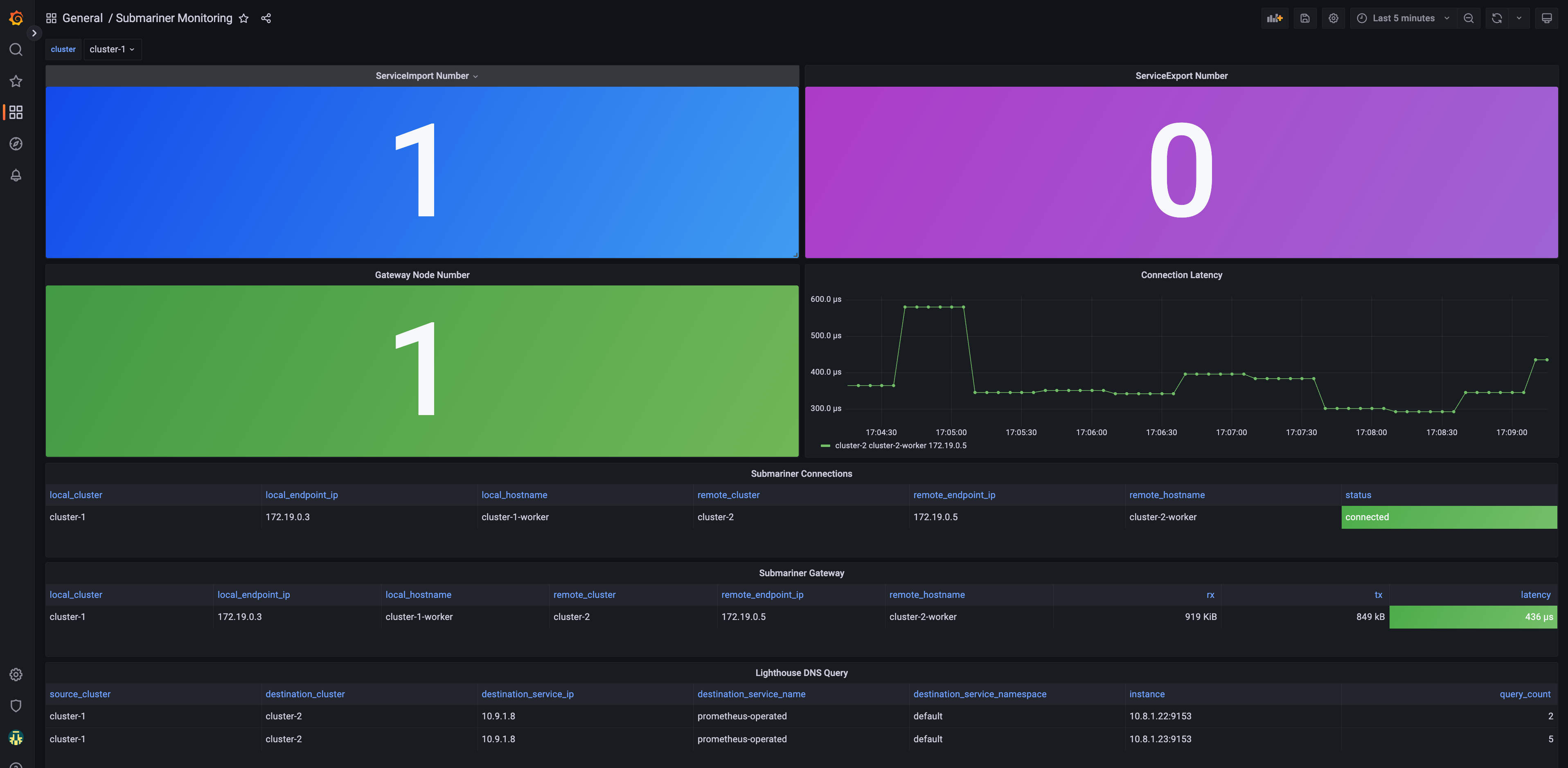Expand the refresh interval dropdown arrow
Image resolution: width=1568 pixels, height=768 pixels.
1519,18
